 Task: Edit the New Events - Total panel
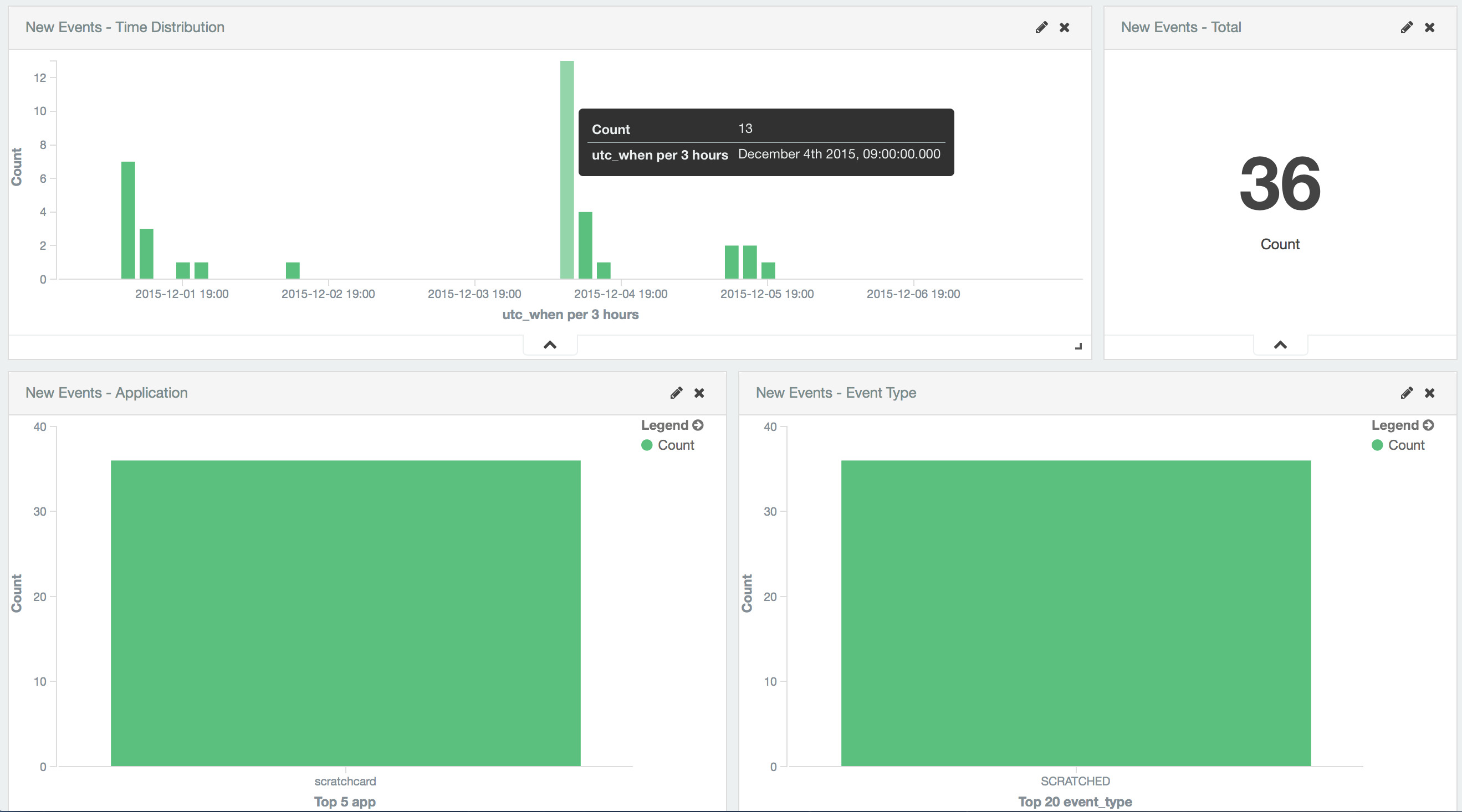(1407, 27)
